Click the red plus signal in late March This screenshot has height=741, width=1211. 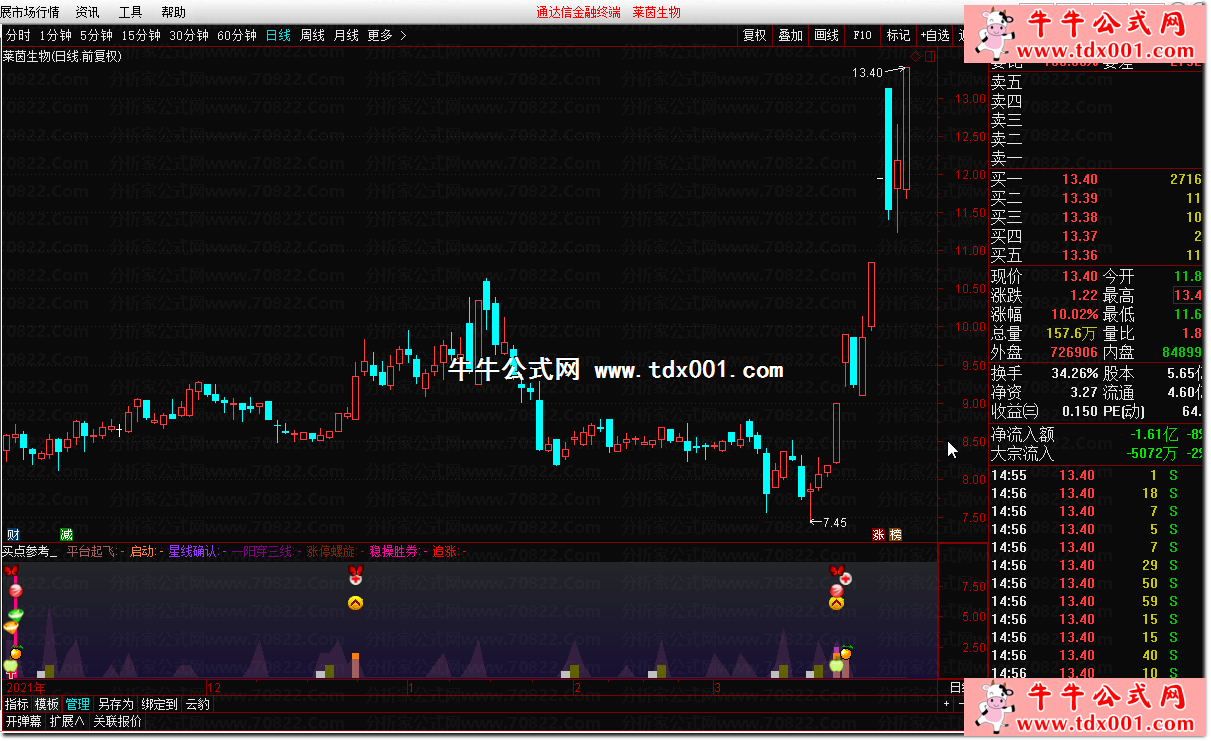tap(846, 579)
